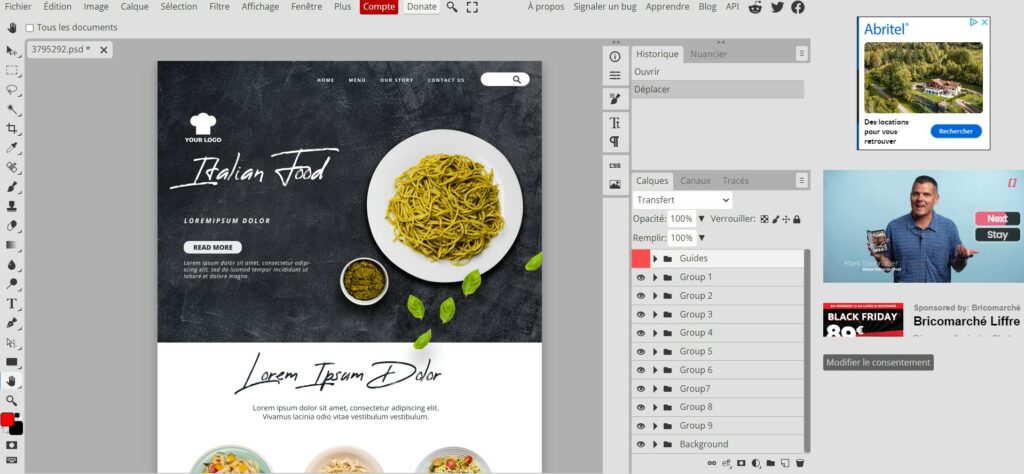Add new folder in layers panel
The width and height of the screenshot is (1024, 474).
tap(771, 463)
